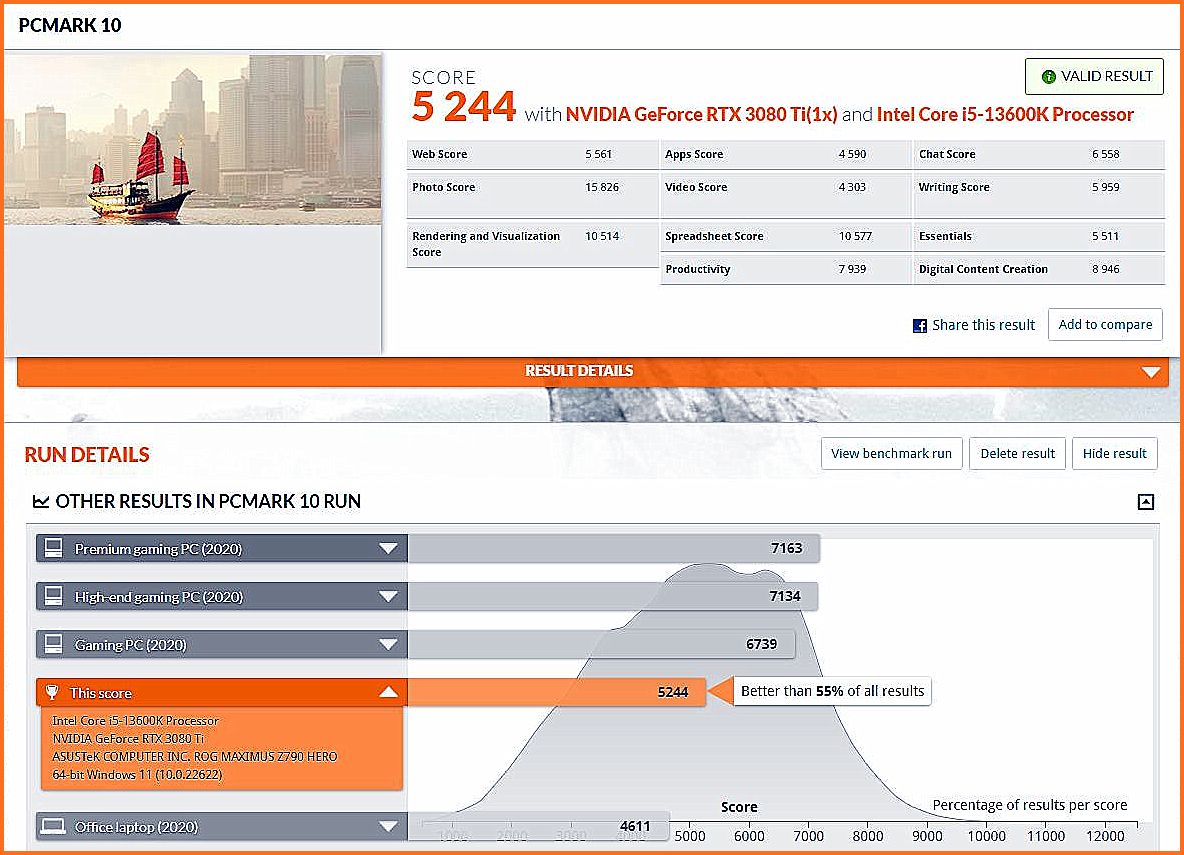Click the 7134 score bar

coord(612,597)
